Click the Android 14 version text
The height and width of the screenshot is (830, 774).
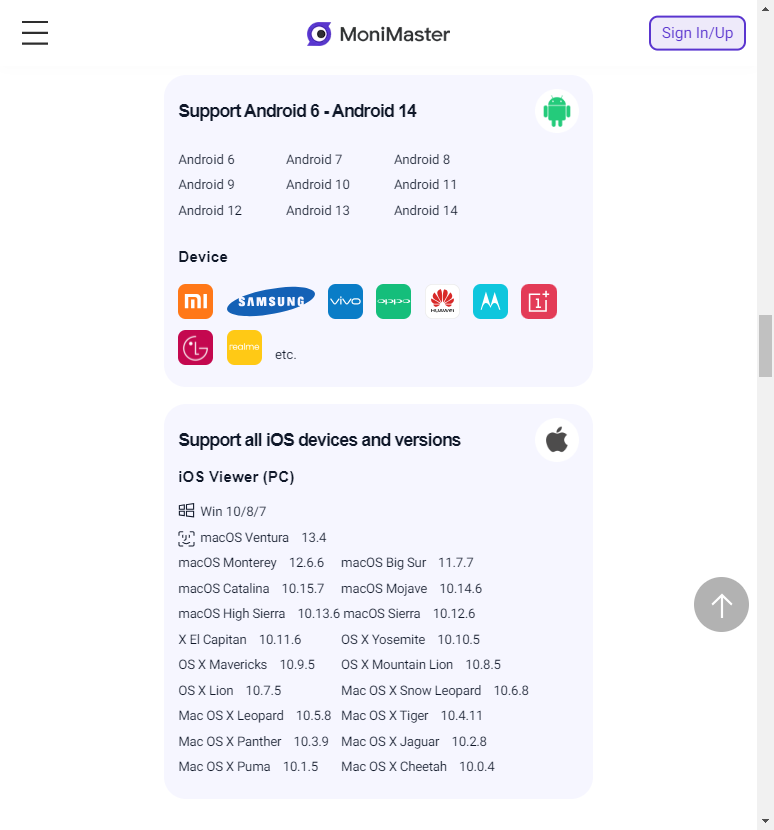point(426,211)
